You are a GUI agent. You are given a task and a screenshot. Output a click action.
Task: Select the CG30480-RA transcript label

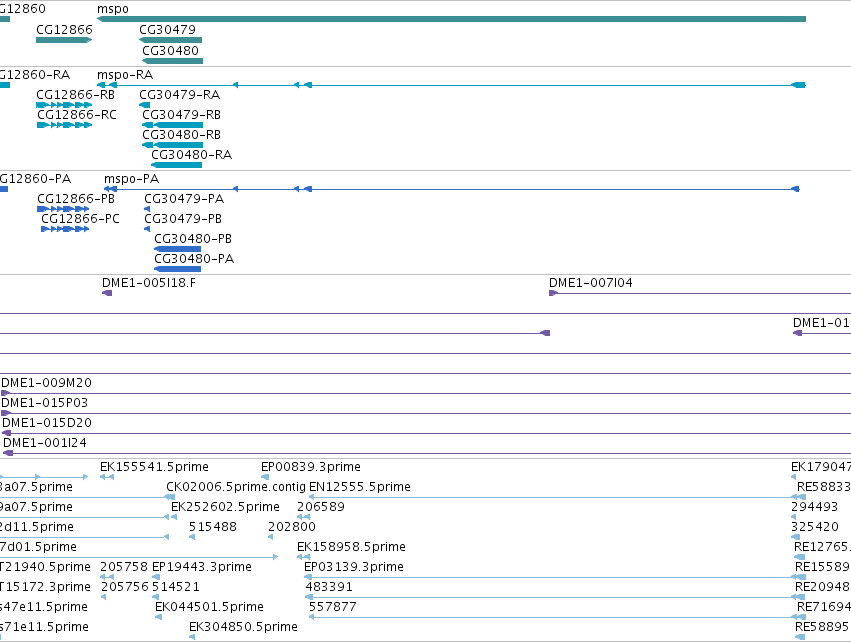tap(192, 155)
